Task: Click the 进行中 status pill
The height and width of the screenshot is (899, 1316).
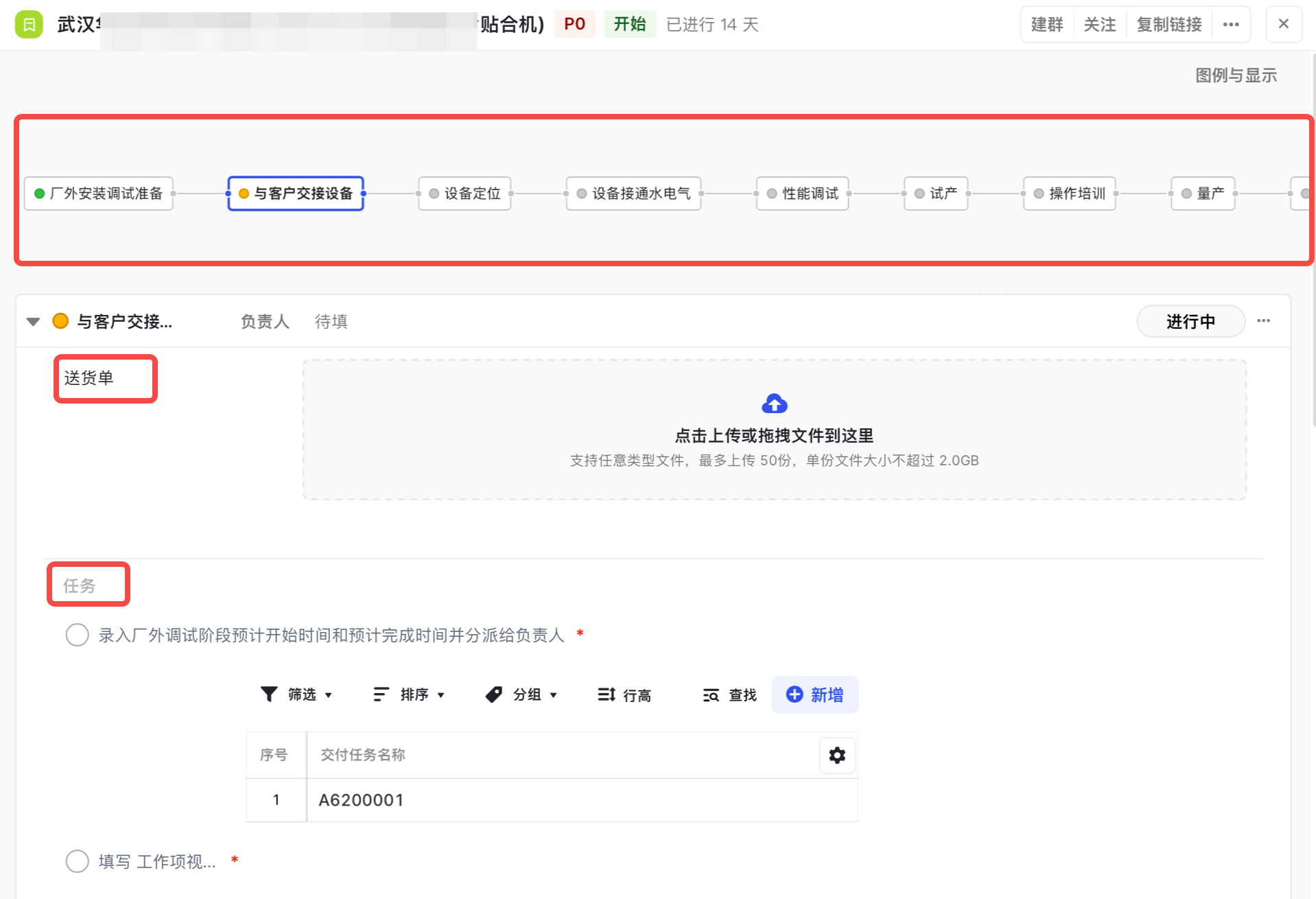Action: (x=1190, y=321)
